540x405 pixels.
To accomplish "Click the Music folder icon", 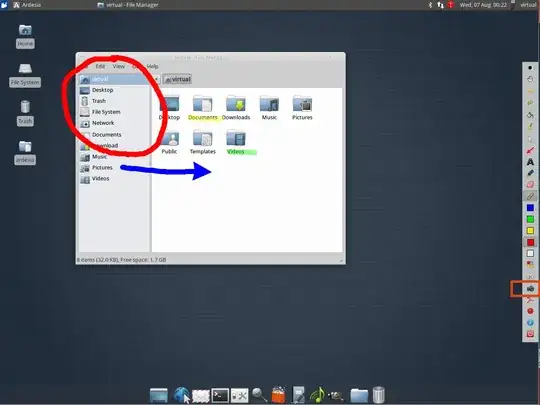I will point(269,104).
